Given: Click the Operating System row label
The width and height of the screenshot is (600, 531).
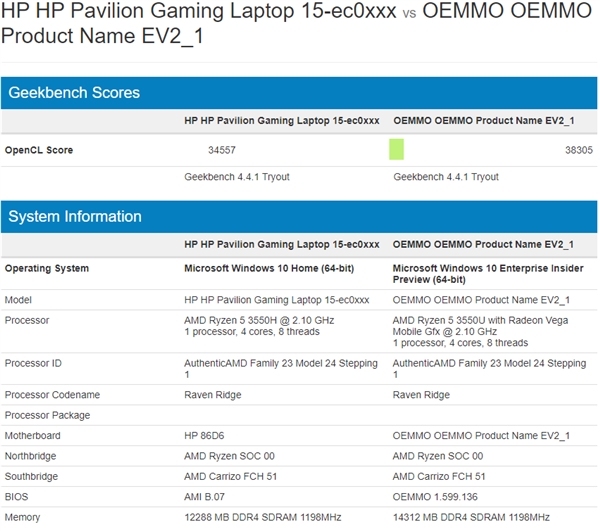Looking at the screenshot, I should [x=47, y=268].
